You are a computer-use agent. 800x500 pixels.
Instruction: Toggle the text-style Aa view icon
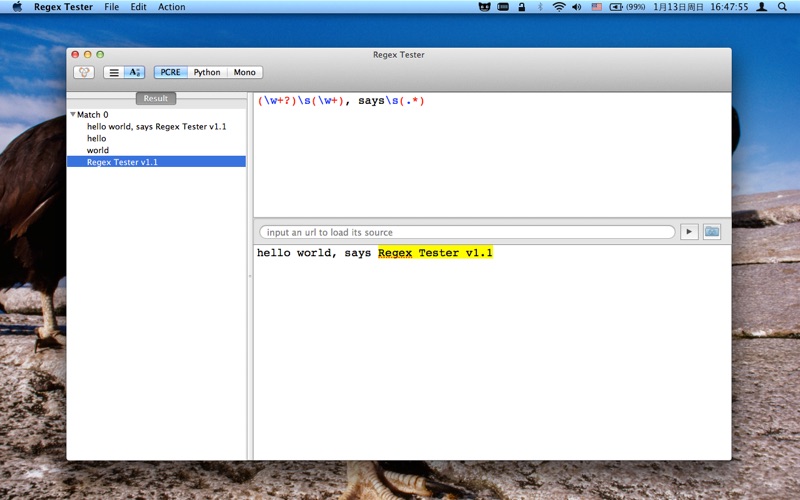coord(135,72)
